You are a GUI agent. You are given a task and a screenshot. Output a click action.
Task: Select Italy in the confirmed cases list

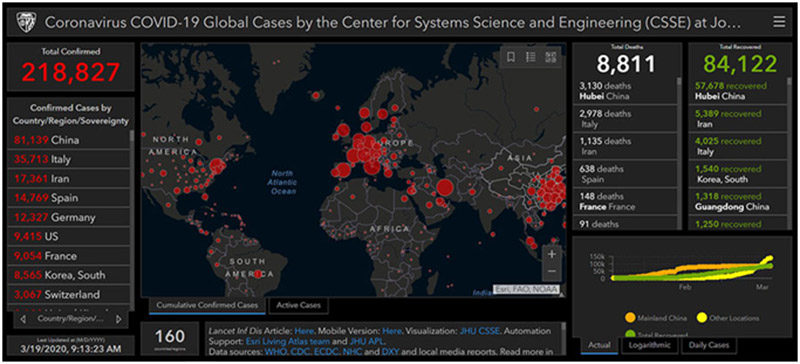[x=69, y=159]
